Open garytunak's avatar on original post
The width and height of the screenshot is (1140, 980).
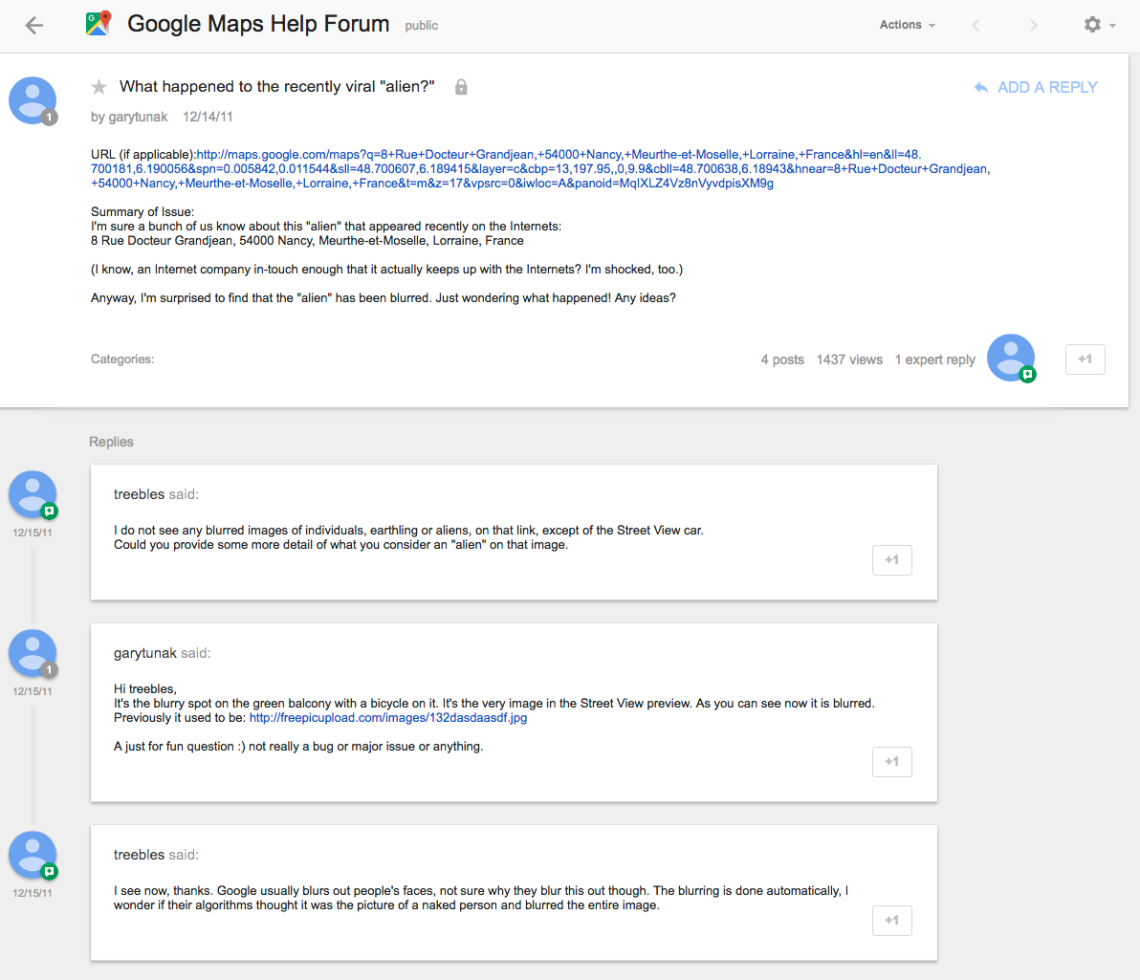pyautogui.click(x=33, y=100)
